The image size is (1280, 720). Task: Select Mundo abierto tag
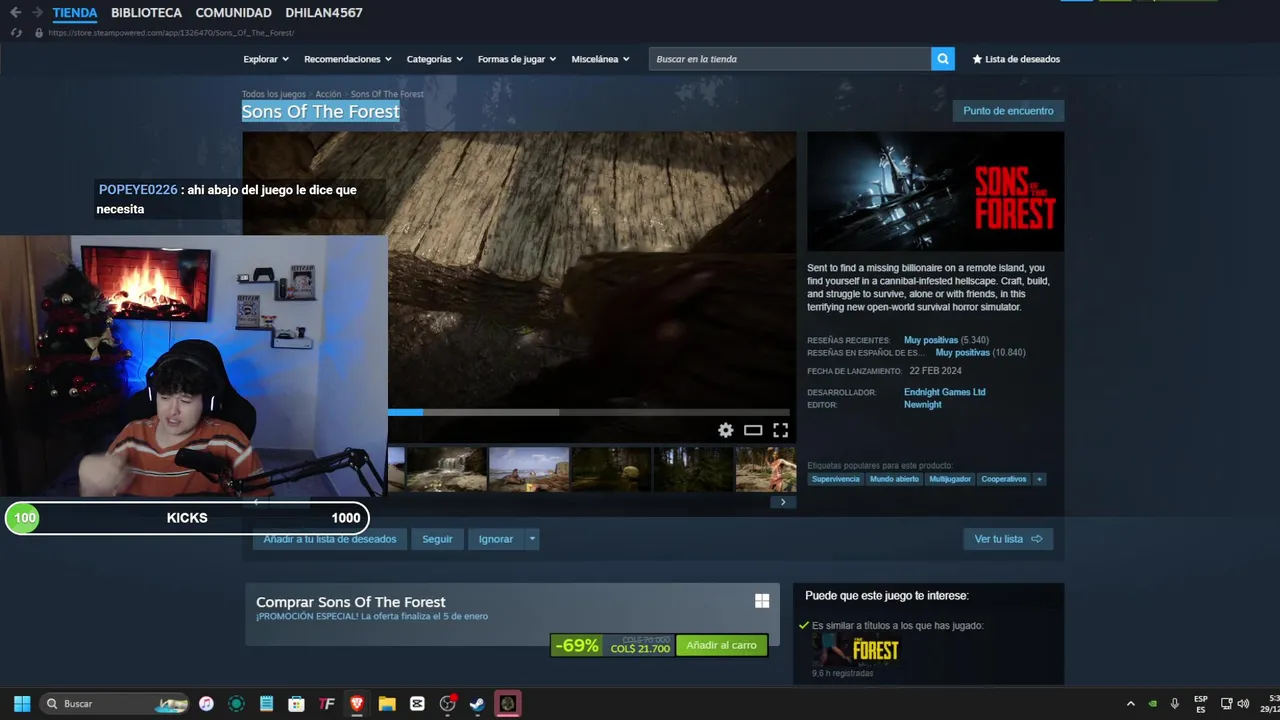point(894,479)
